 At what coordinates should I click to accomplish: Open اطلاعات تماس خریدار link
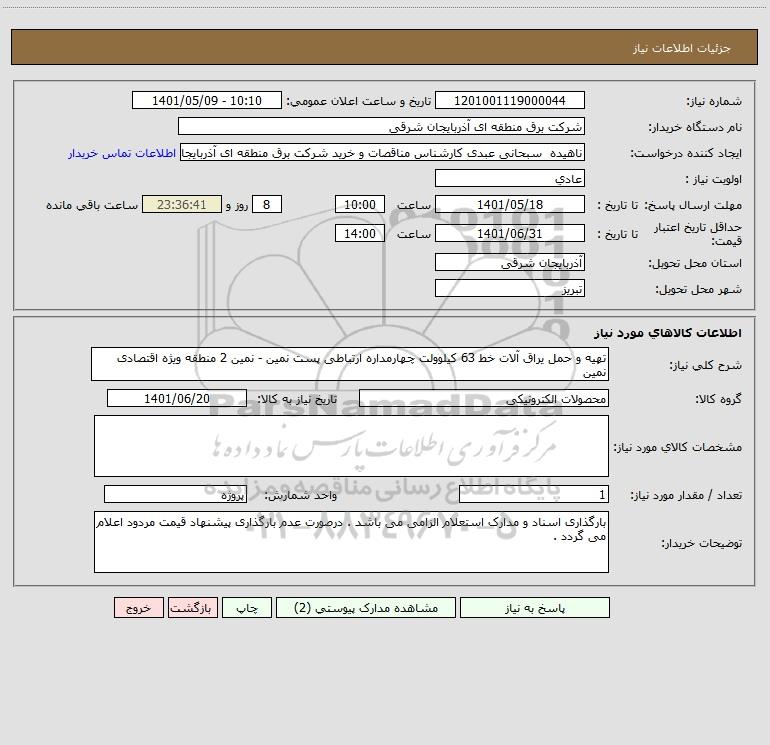[122, 153]
